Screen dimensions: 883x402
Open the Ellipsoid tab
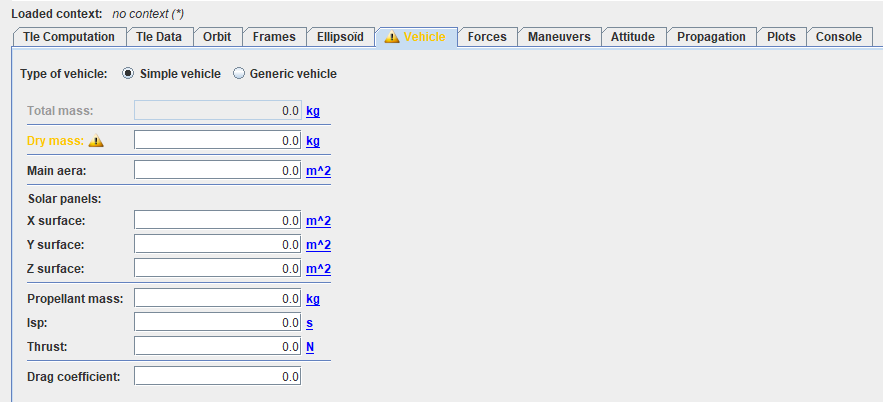pyautogui.click(x=339, y=37)
